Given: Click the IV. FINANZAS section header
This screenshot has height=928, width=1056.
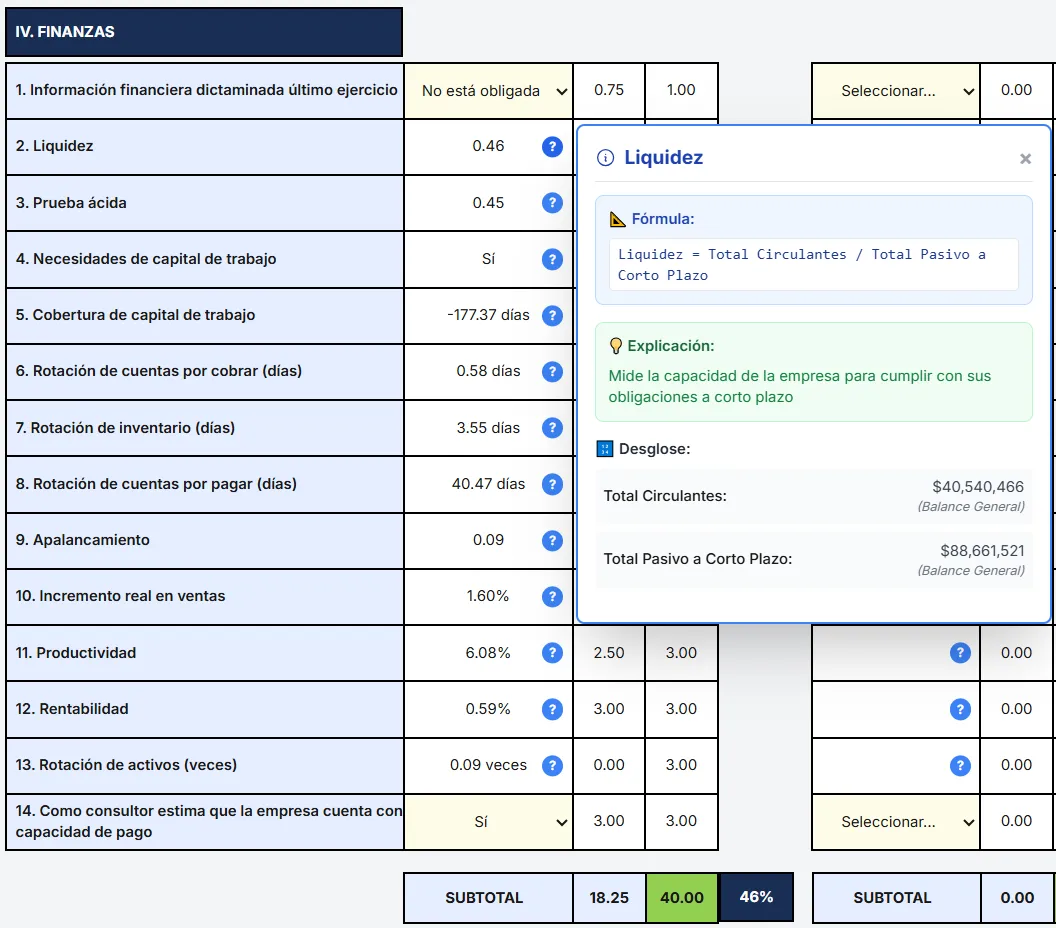Looking at the screenshot, I should tap(204, 32).
